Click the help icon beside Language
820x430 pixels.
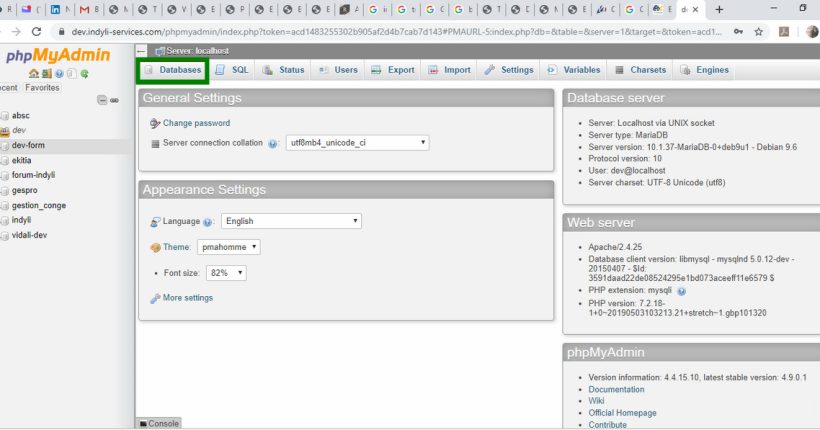tap(208, 222)
